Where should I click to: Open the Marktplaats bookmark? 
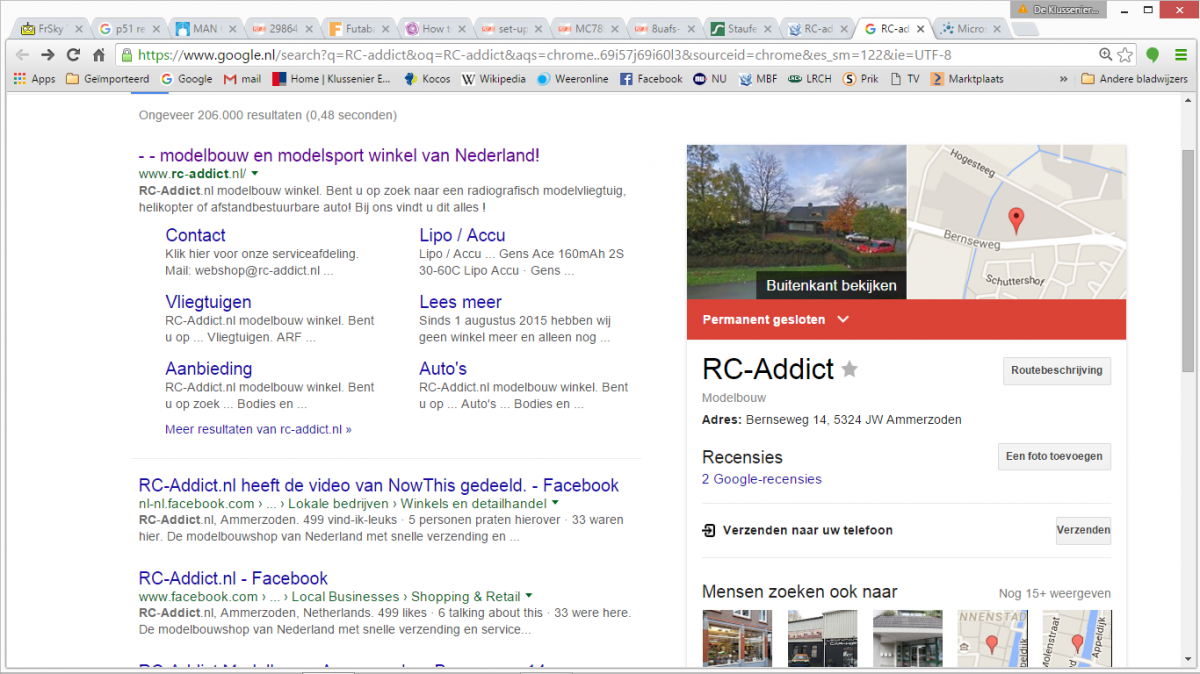(x=967, y=79)
